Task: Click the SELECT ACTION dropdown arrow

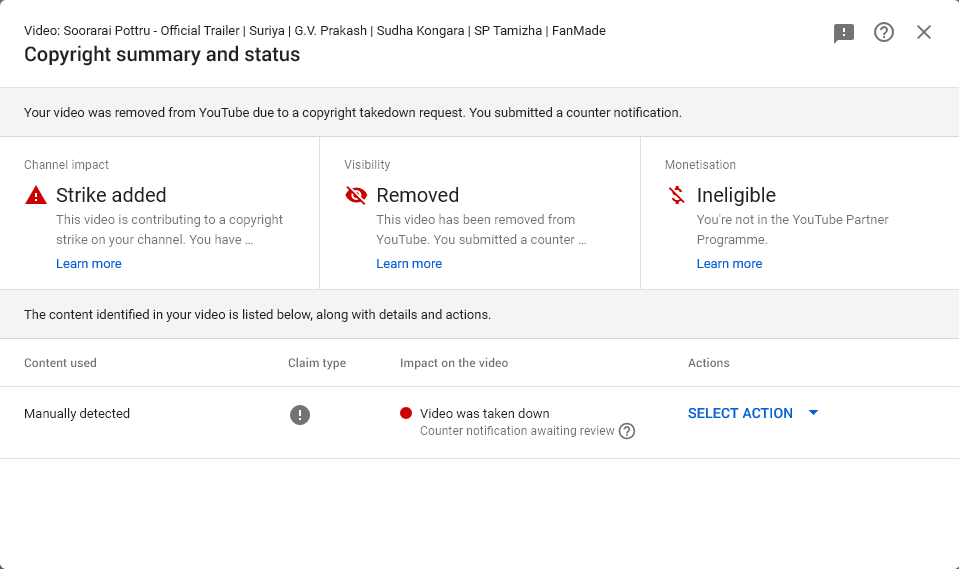Action: click(x=813, y=412)
